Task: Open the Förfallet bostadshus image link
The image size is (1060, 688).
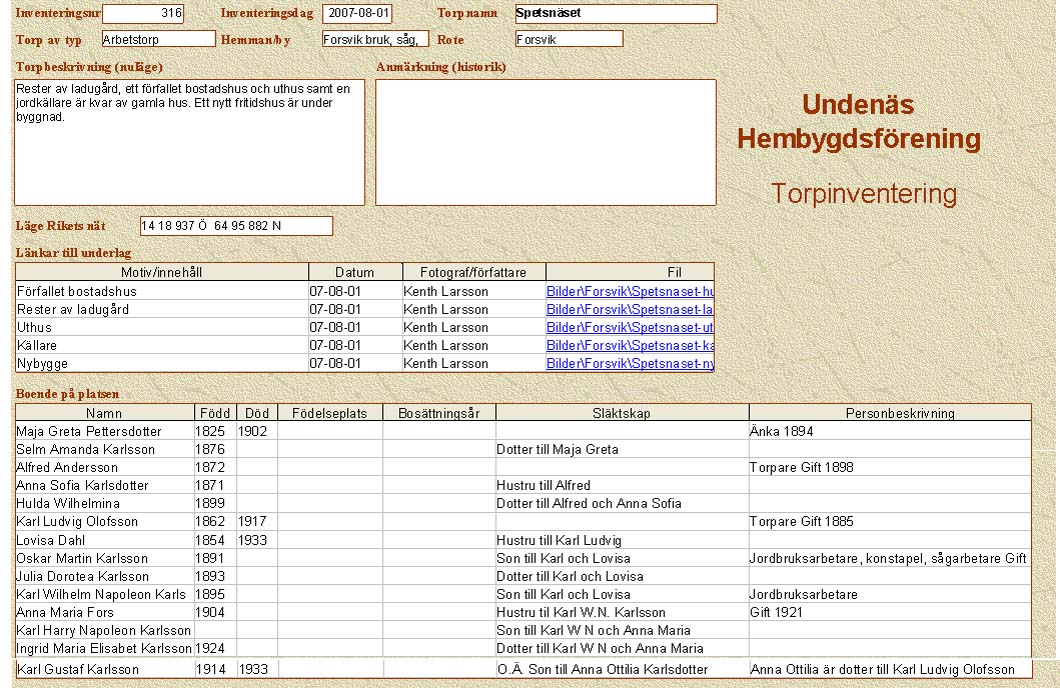Action: click(x=629, y=292)
